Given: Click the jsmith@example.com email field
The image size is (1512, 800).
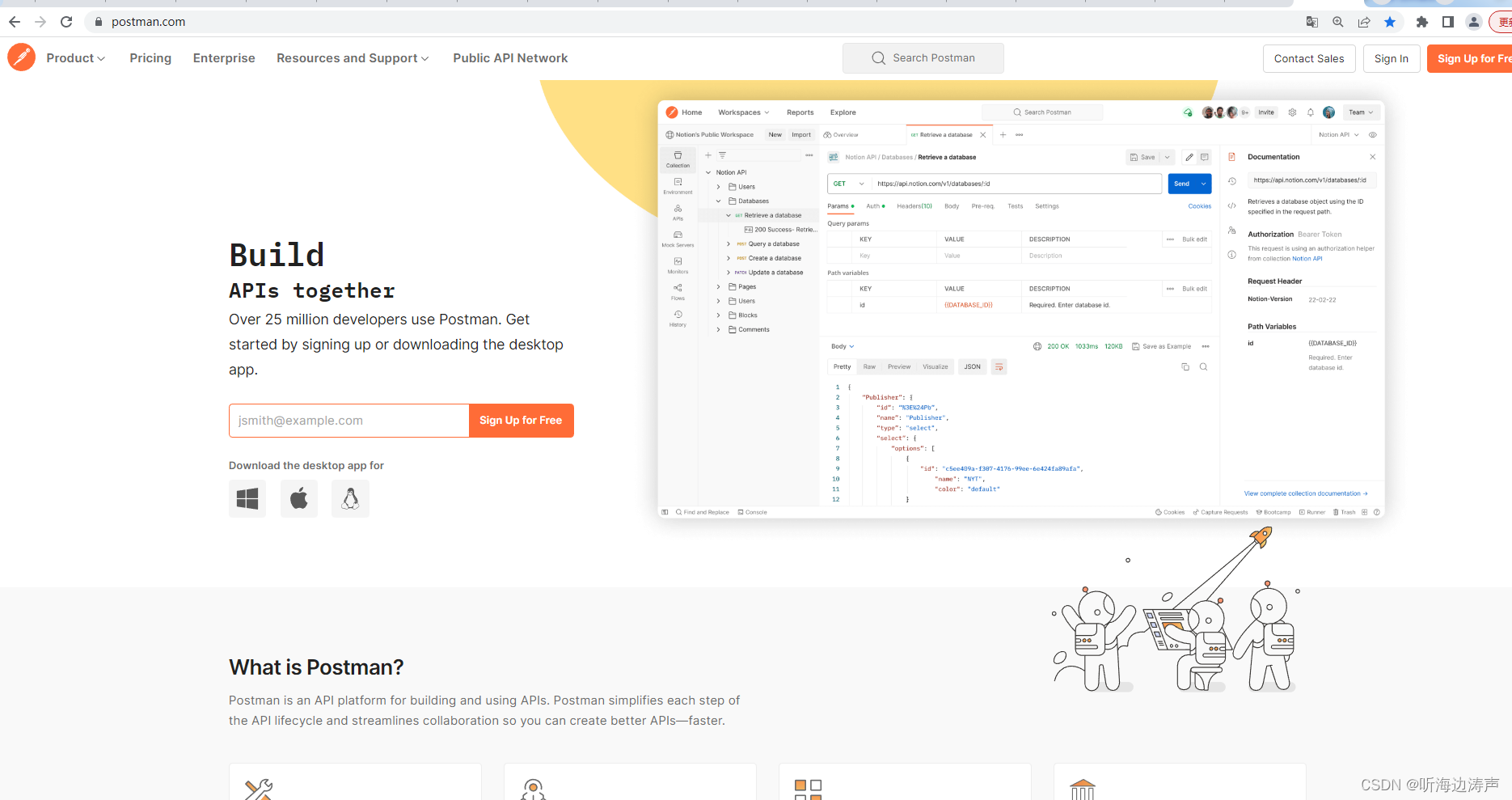Looking at the screenshot, I should (x=349, y=421).
